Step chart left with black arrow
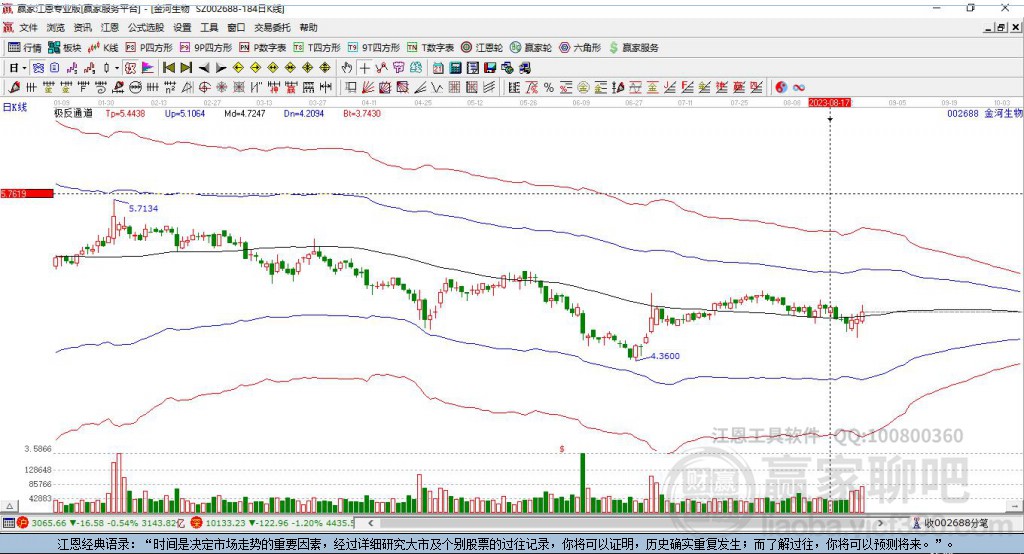Image resolution: width=1024 pixels, height=554 pixels. click(x=204, y=68)
